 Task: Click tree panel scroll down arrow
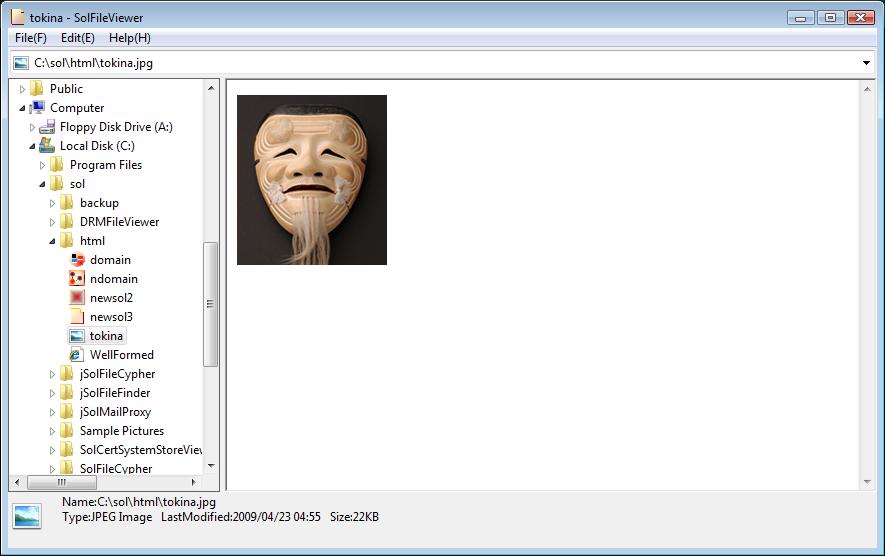tap(211, 466)
